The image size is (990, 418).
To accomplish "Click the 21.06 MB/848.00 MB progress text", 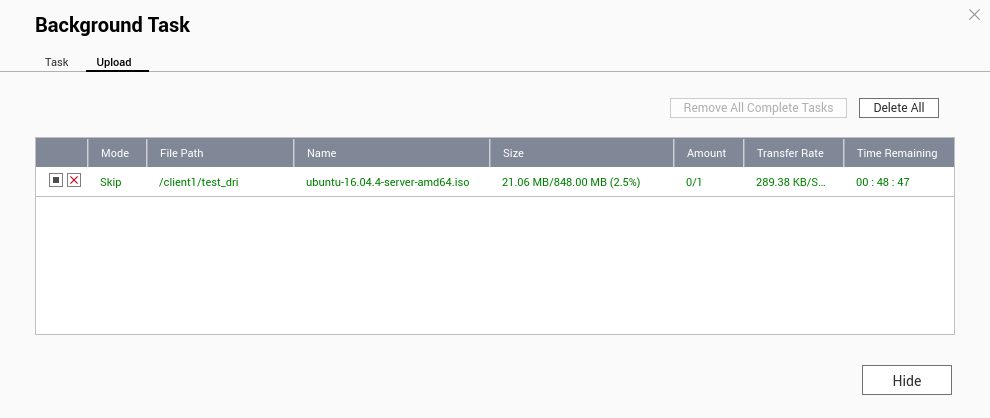I will point(571,183).
